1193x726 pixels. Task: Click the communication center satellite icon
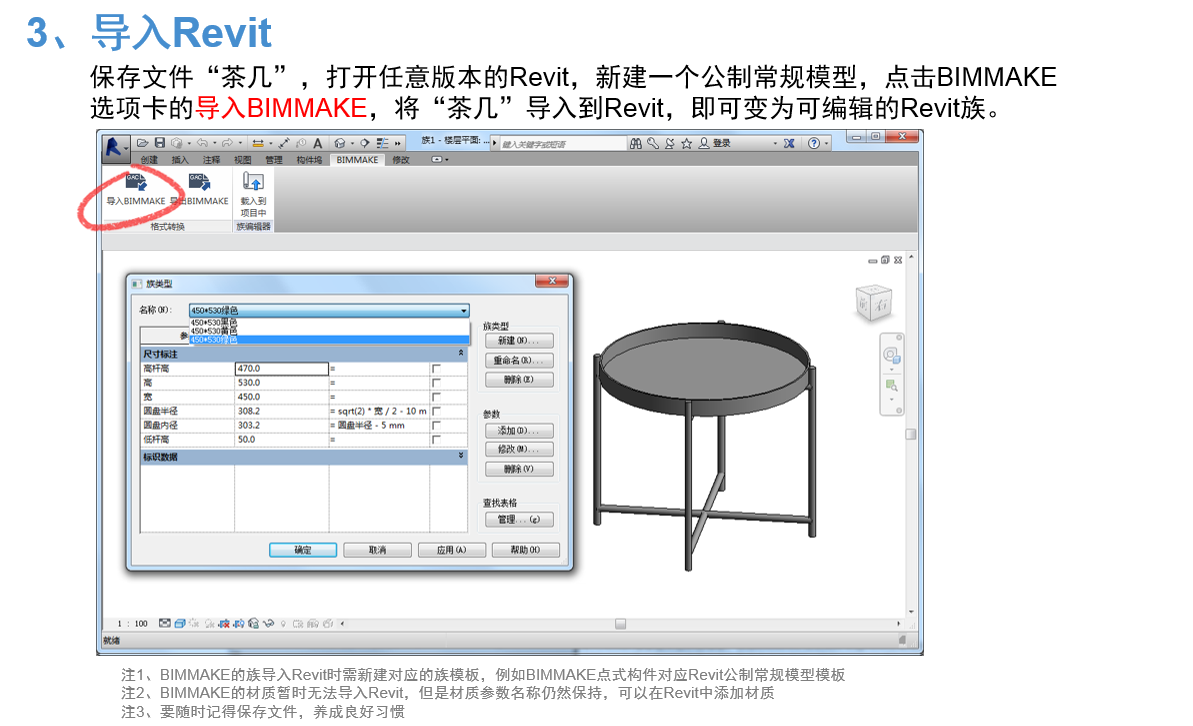[x=669, y=143]
